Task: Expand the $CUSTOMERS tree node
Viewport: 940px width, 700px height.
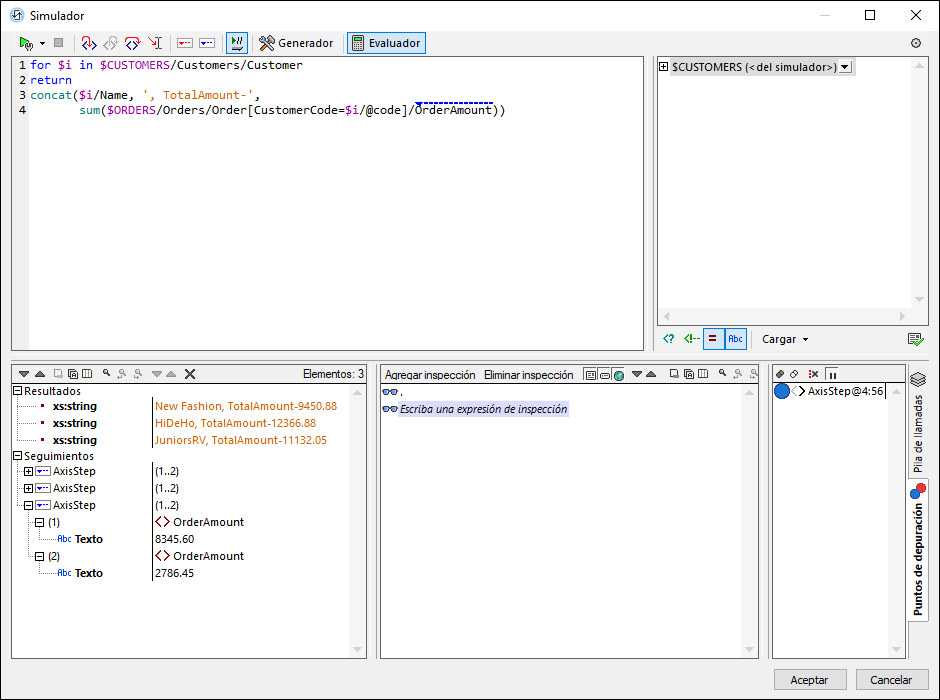Action: (664, 67)
